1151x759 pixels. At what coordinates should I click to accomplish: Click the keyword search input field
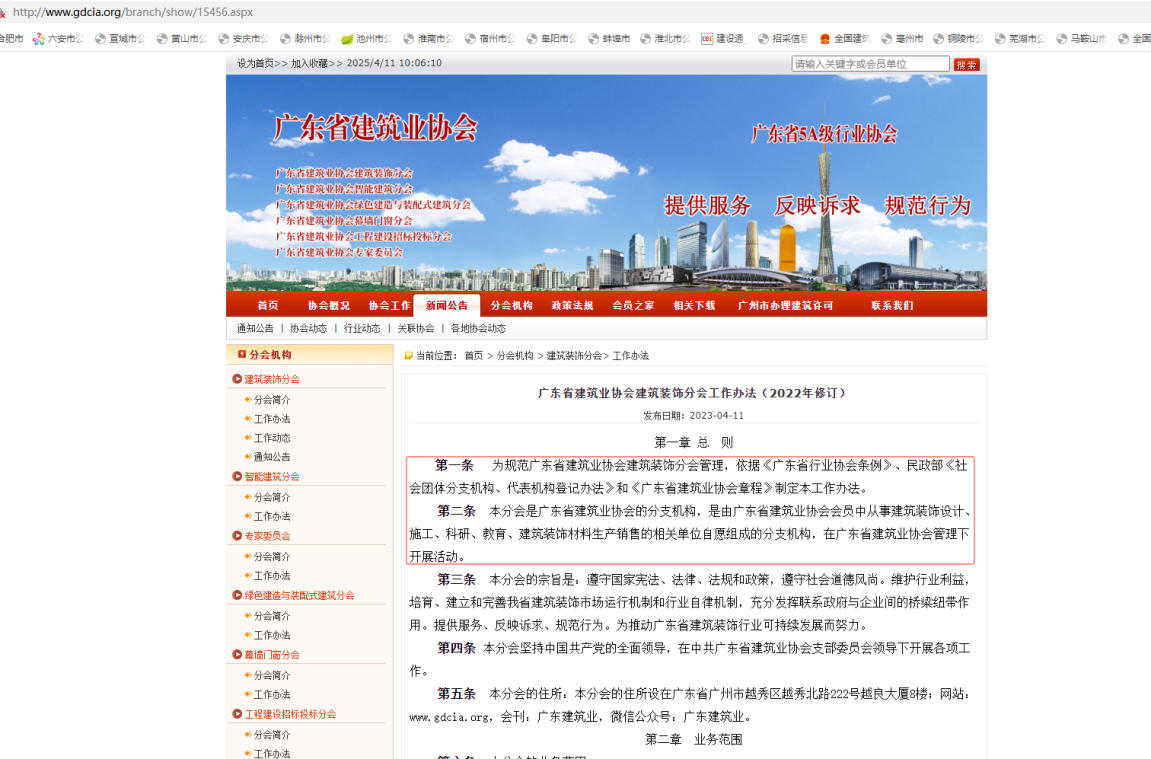pos(870,64)
